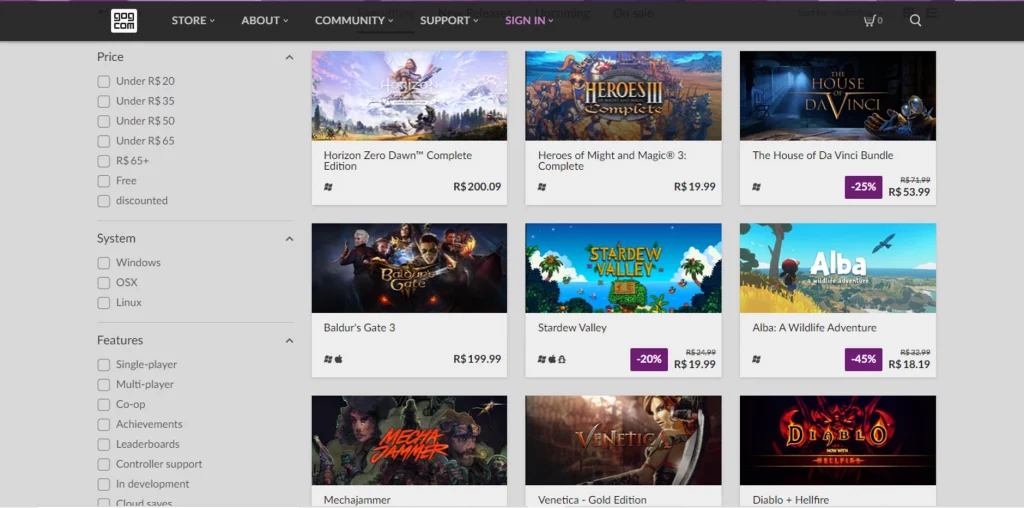This screenshot has height=508, width=1024.
Task: Click the Venetica cover image
Action: pos(624,441)
